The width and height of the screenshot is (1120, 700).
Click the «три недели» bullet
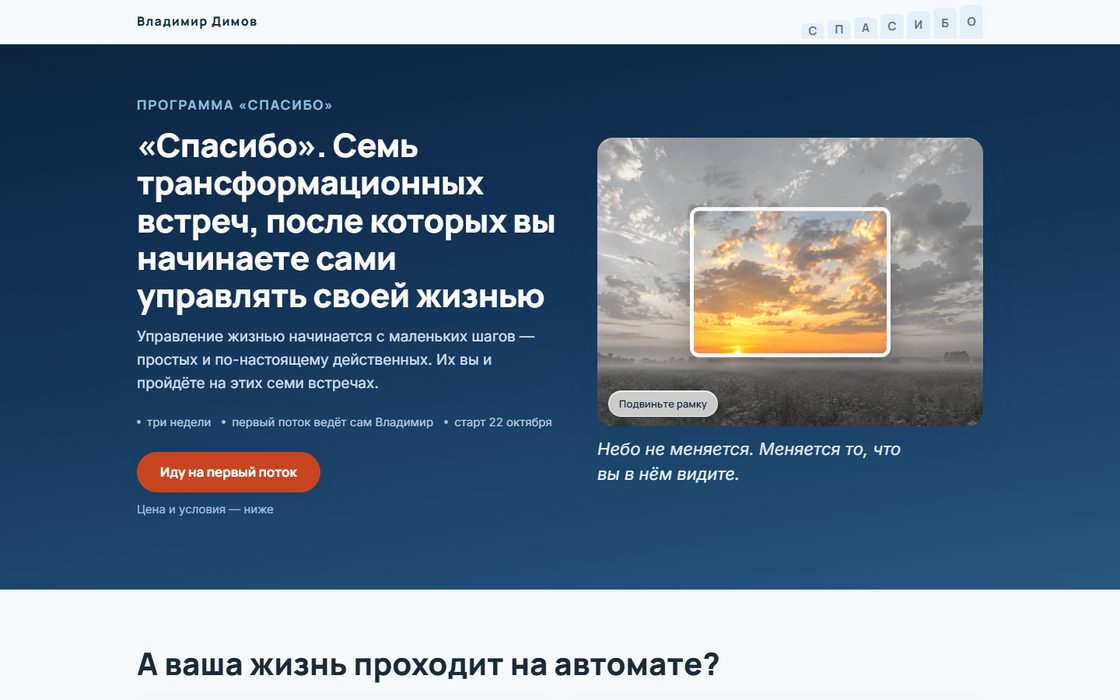coord(174,422)
